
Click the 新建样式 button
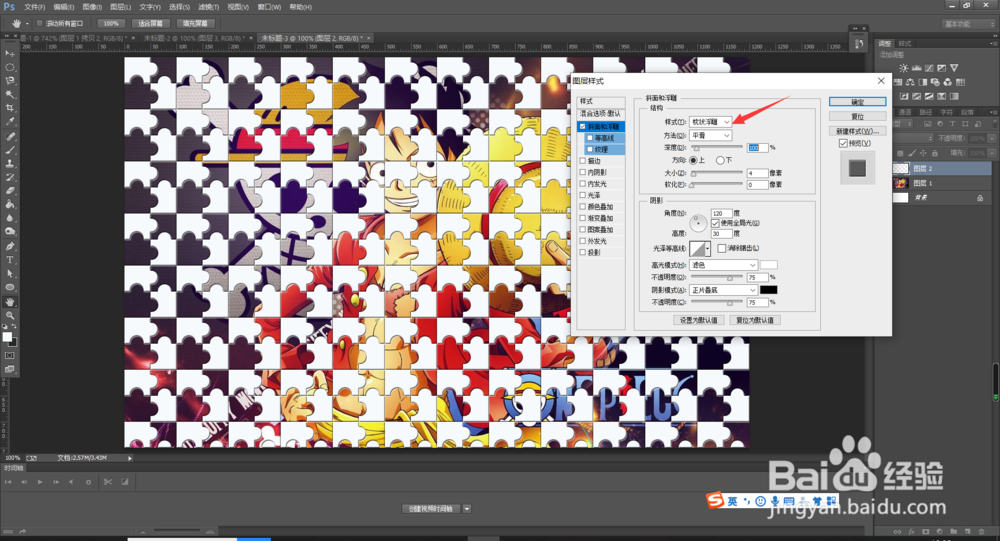coord(858,131)
